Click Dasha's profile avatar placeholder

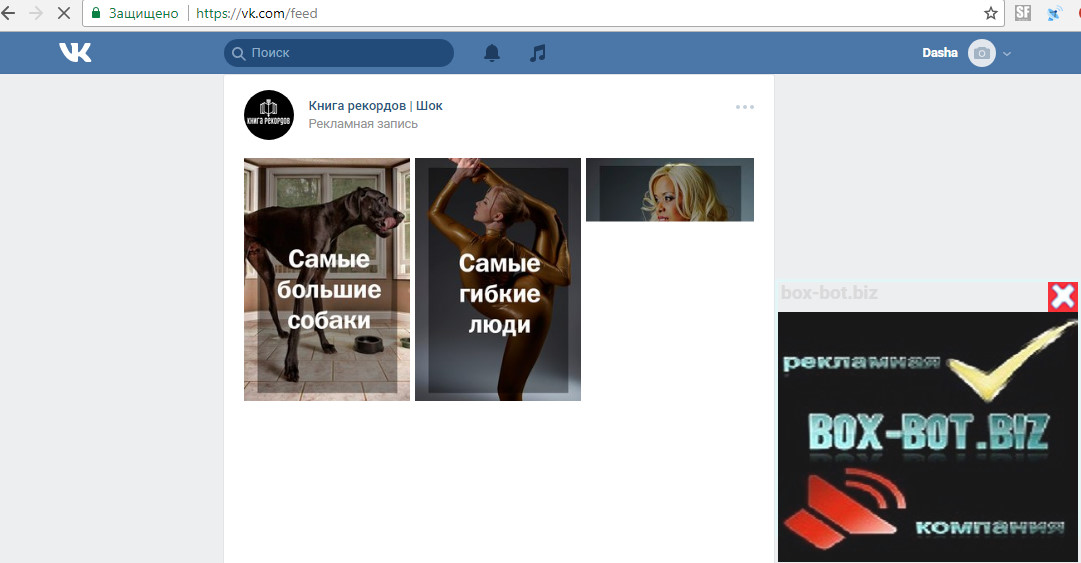[982, 53]
